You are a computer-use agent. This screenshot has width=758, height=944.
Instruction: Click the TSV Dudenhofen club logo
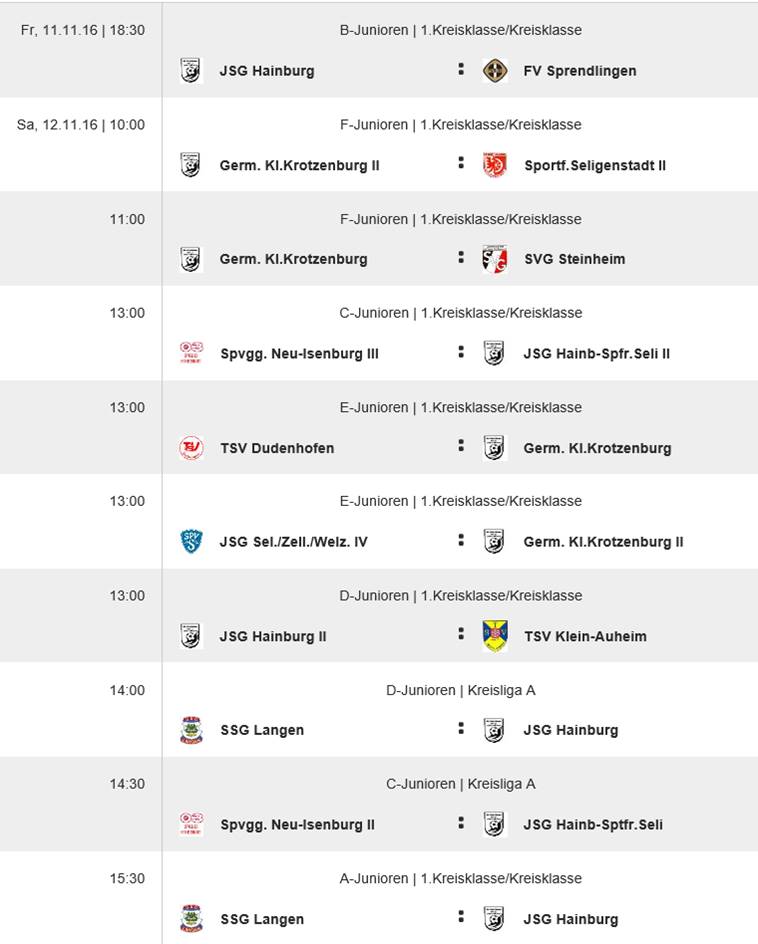191,448
